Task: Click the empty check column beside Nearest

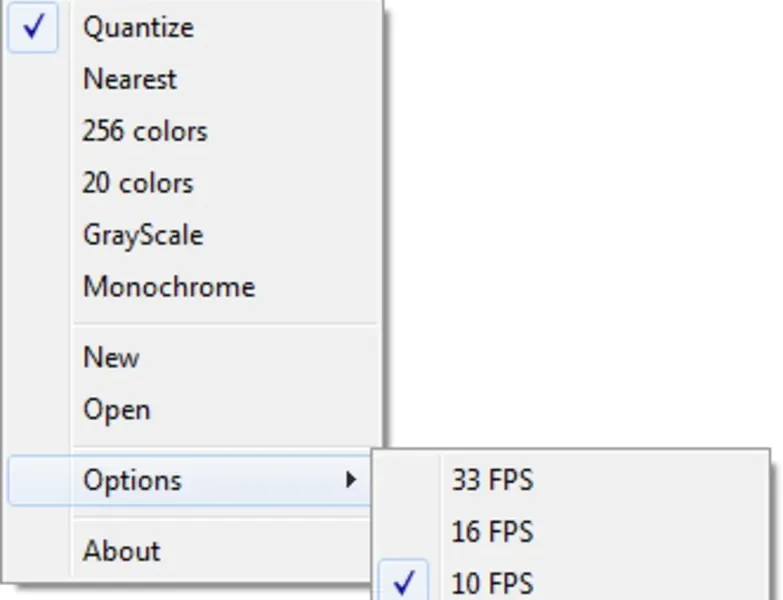Action: pyautogui.click(x=35, y=80)
